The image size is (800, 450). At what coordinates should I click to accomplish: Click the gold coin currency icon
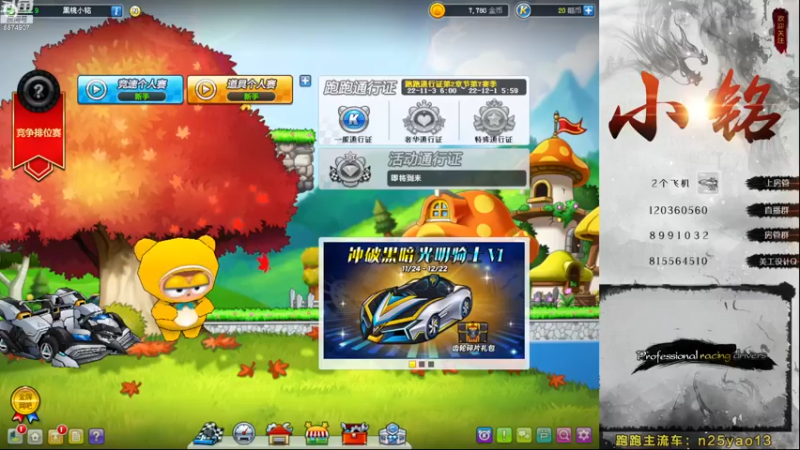click(x=437, y=10)
